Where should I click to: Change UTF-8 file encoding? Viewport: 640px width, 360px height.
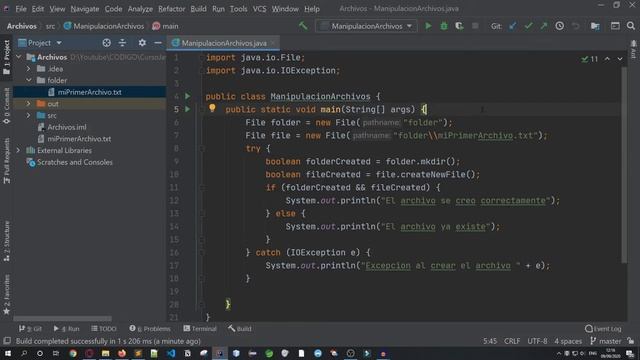tap(537, 341)
